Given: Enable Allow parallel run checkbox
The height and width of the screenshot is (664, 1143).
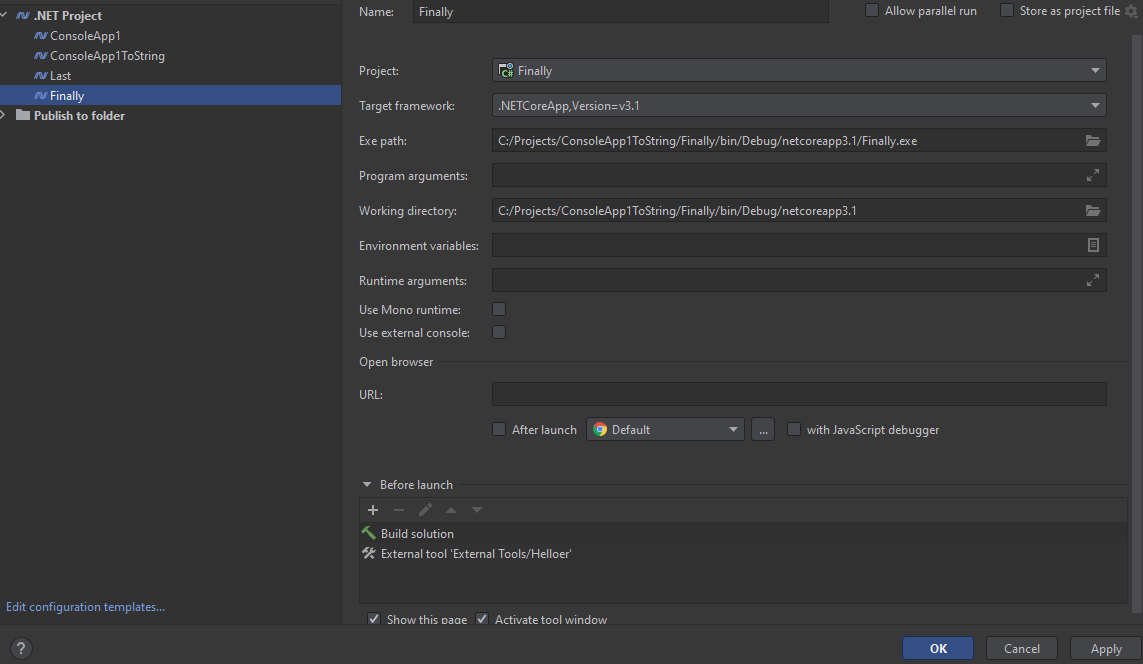Looking at the screenshot, I should [x=871, y=11].
